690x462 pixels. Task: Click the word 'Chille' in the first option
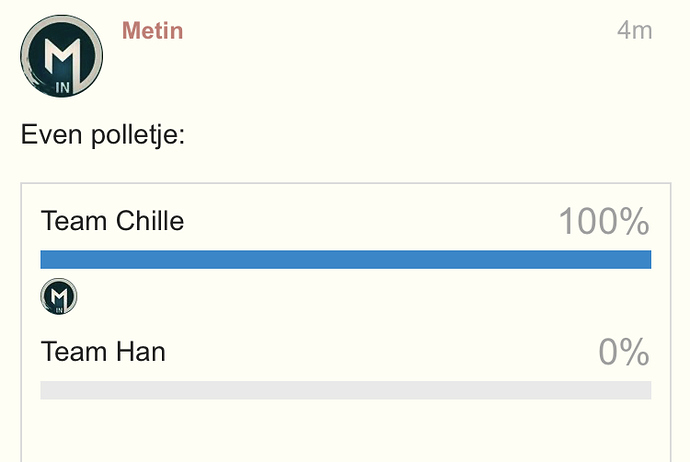point(150,220)
